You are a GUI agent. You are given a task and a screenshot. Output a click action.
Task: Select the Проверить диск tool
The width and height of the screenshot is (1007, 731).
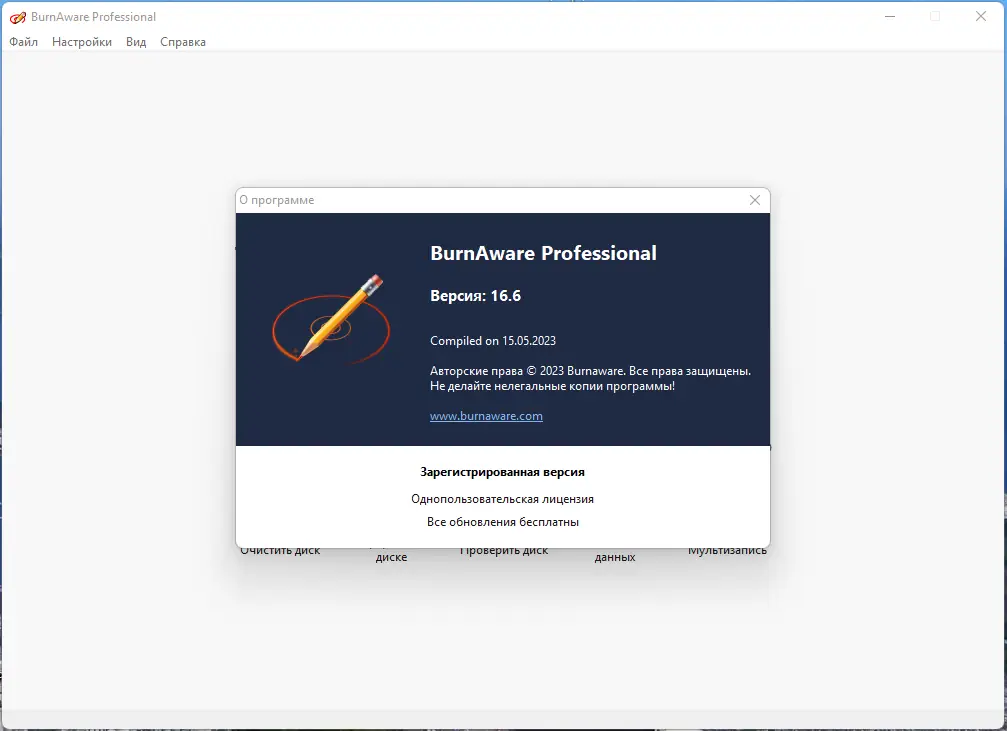[x=504, y=550]
